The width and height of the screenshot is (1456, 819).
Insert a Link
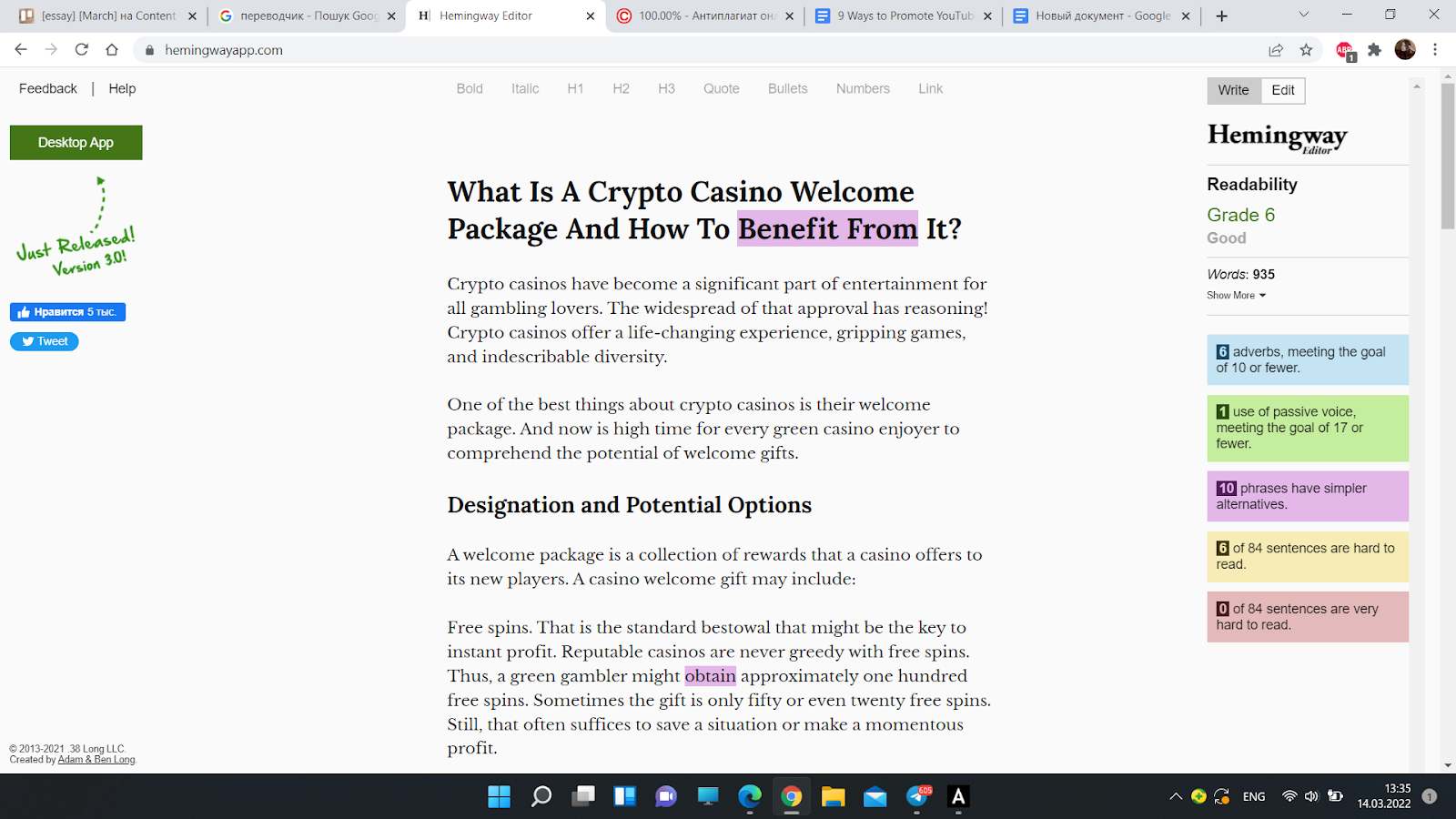click(931, 88)
